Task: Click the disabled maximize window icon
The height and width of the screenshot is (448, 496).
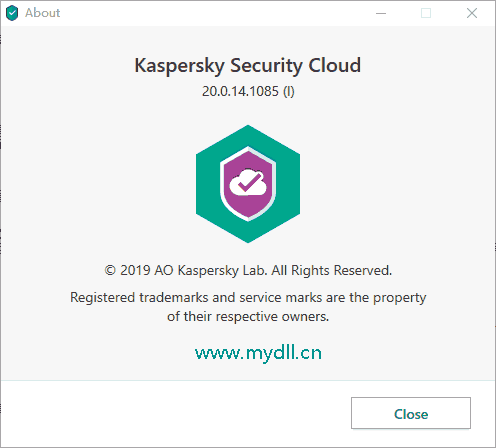Action: click(x=426, y=13)
